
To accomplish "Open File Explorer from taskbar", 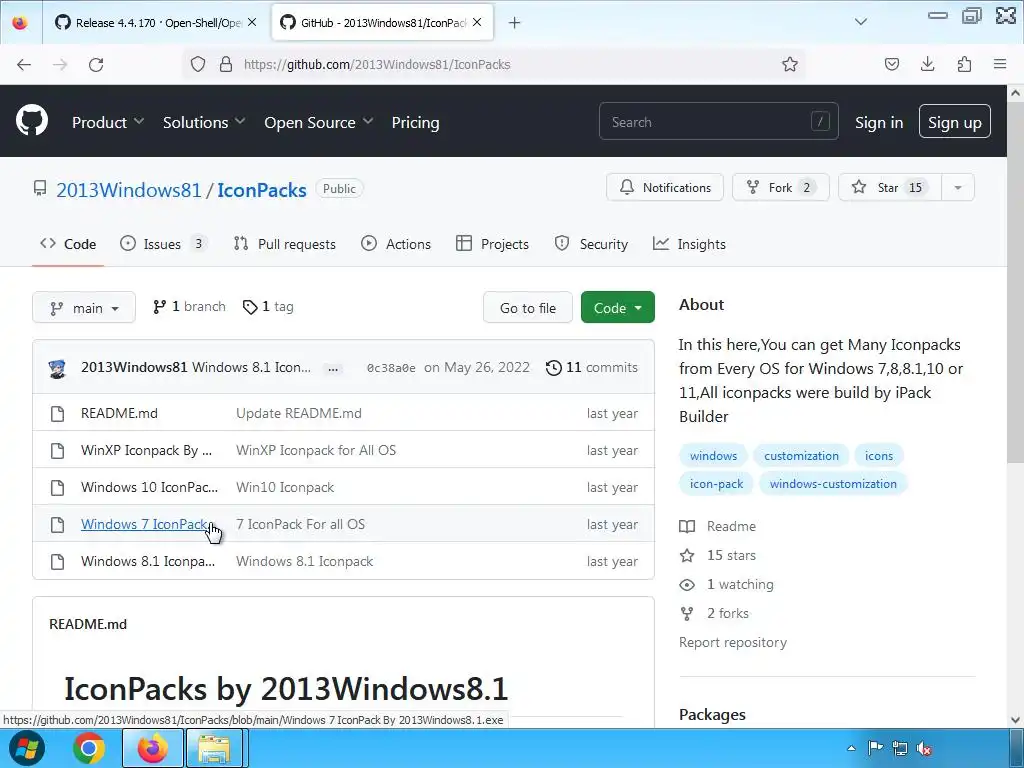I will coord(214,748).
